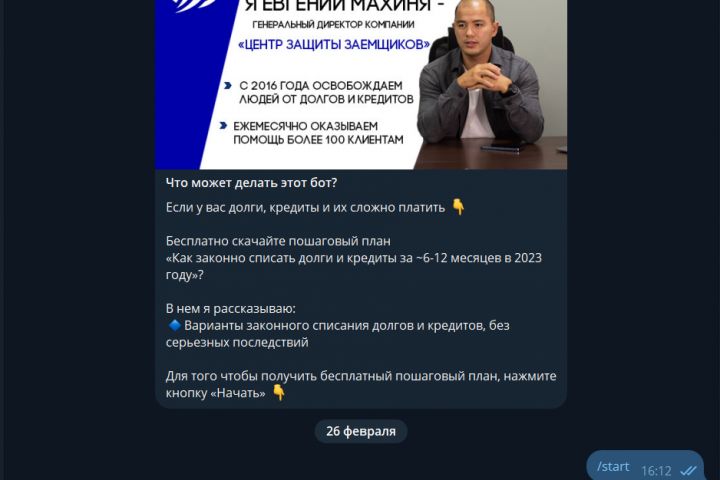This screenshot has height=480, width=720.
Task: Click the smartphone lying on the desk
Action: point(502,147)
